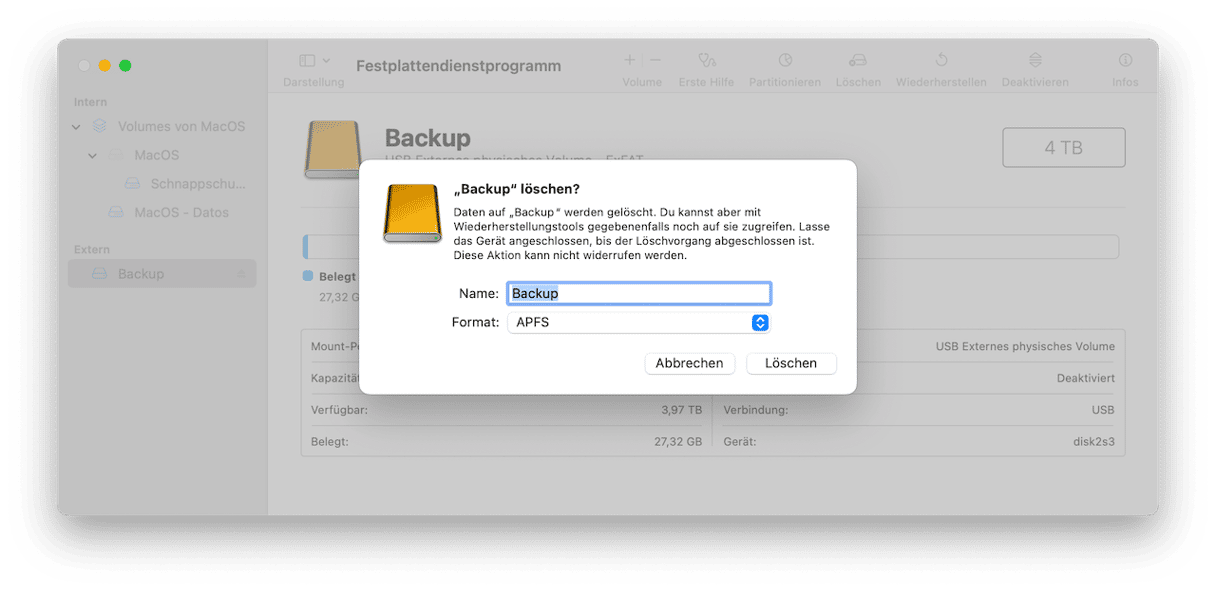Click the Abbrechen button

click(689, 363)
